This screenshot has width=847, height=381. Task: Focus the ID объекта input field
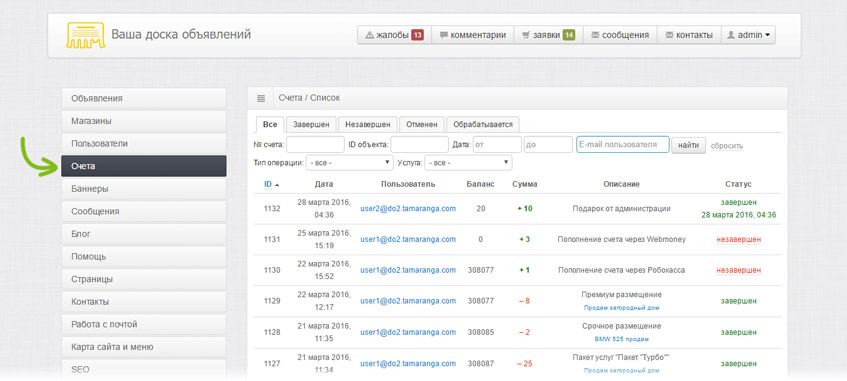420,144
